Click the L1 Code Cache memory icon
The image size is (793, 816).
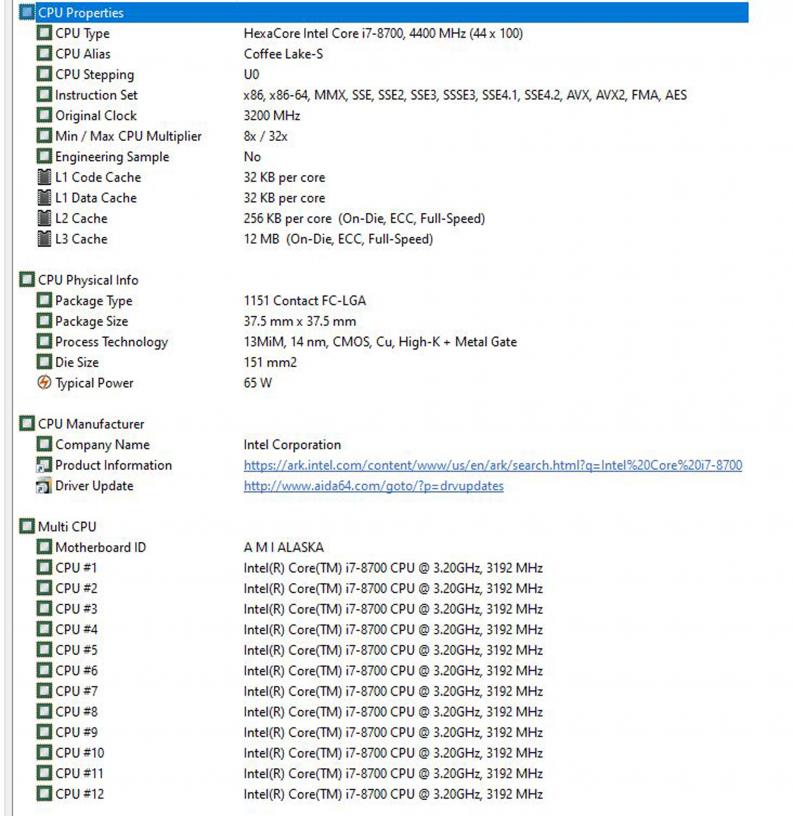(44, 177)
